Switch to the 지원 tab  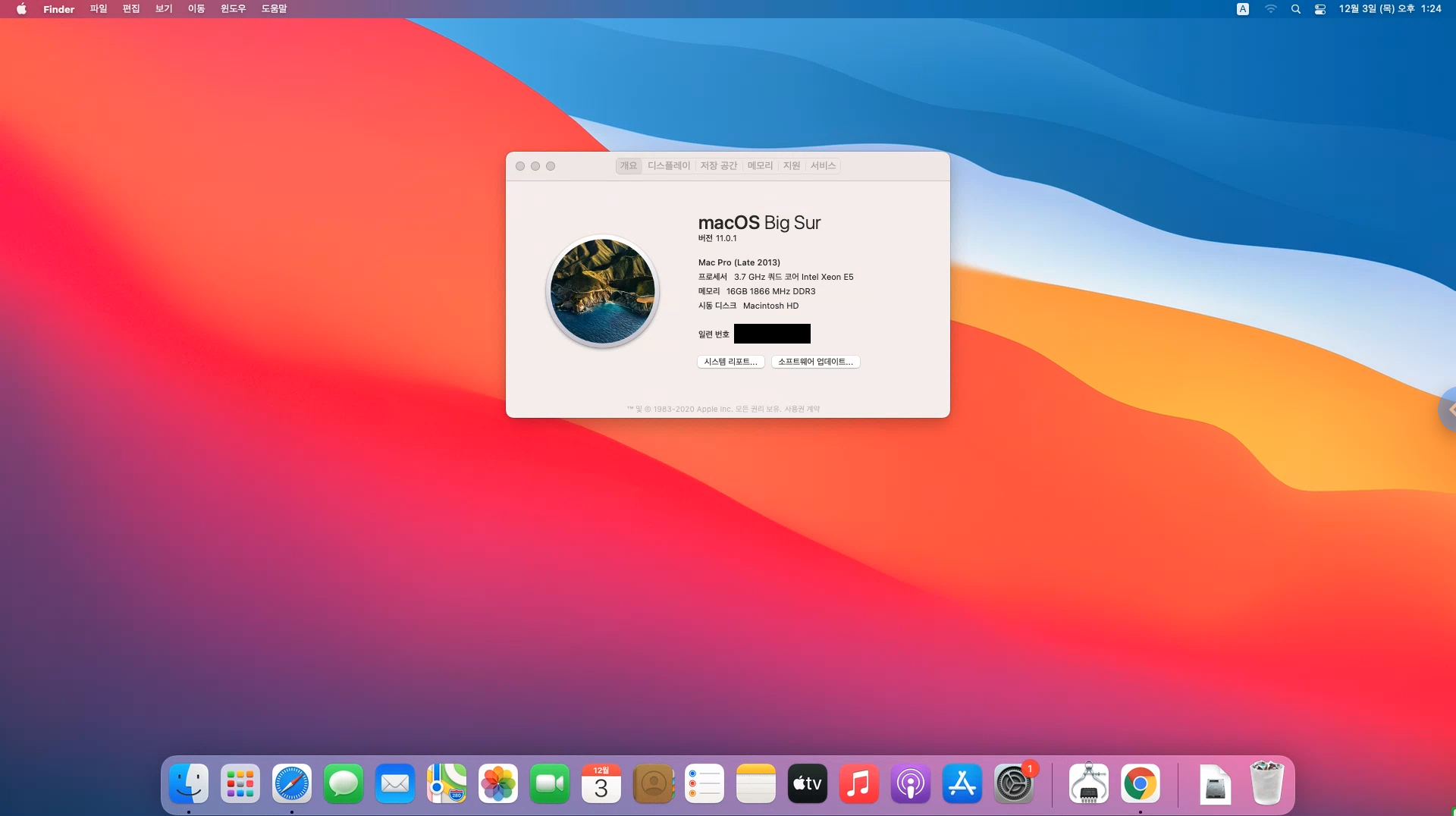click(792, 165)
